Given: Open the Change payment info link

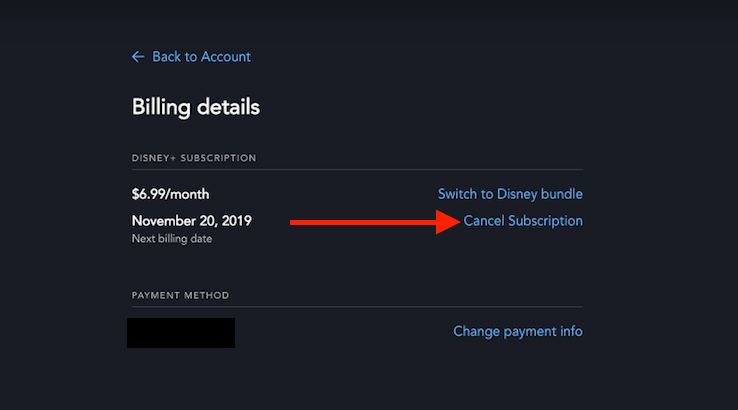Looking at the screenshot, I should coord(517,331).
